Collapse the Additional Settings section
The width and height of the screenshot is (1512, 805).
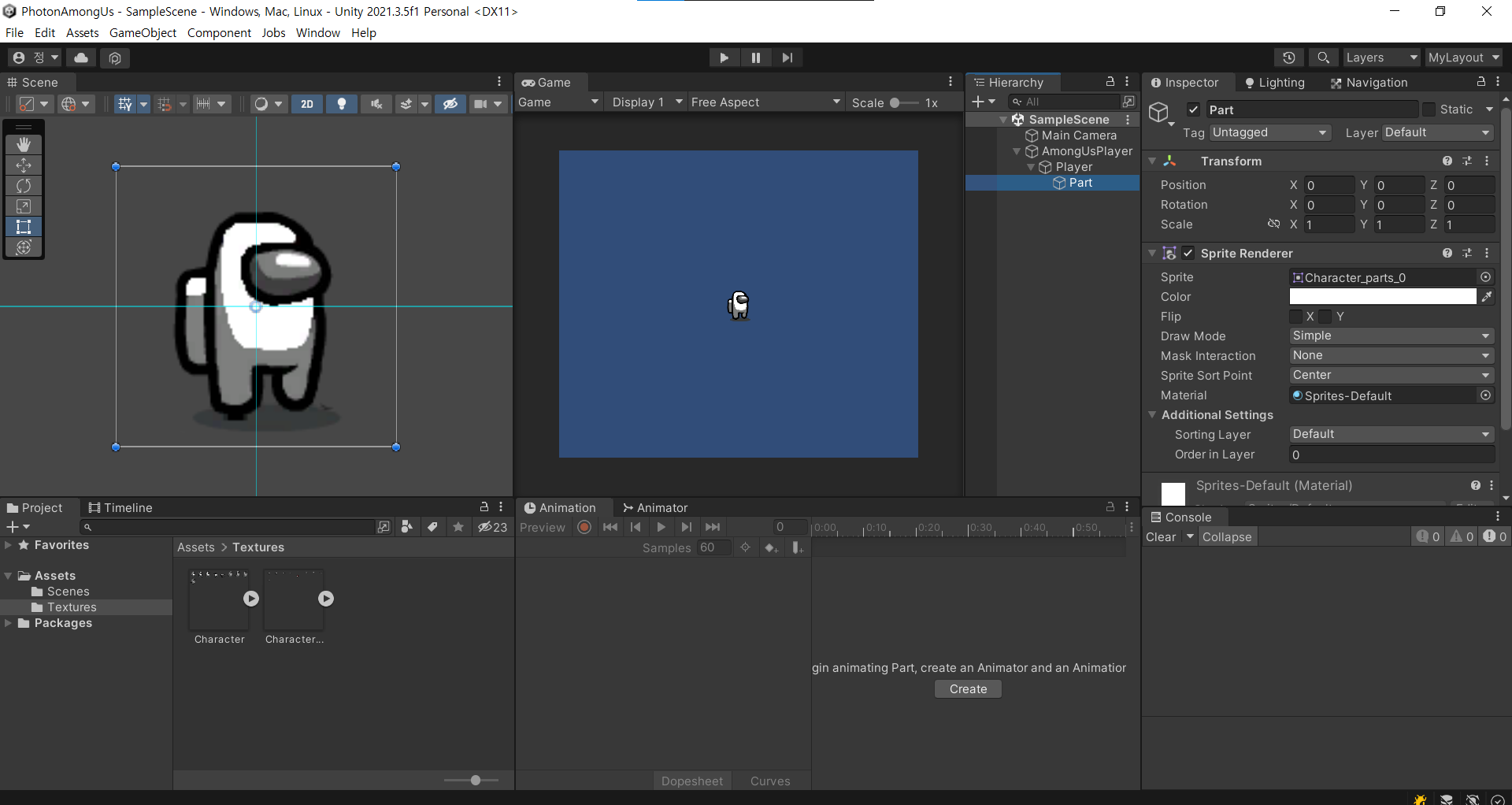tap(1152, 414)
